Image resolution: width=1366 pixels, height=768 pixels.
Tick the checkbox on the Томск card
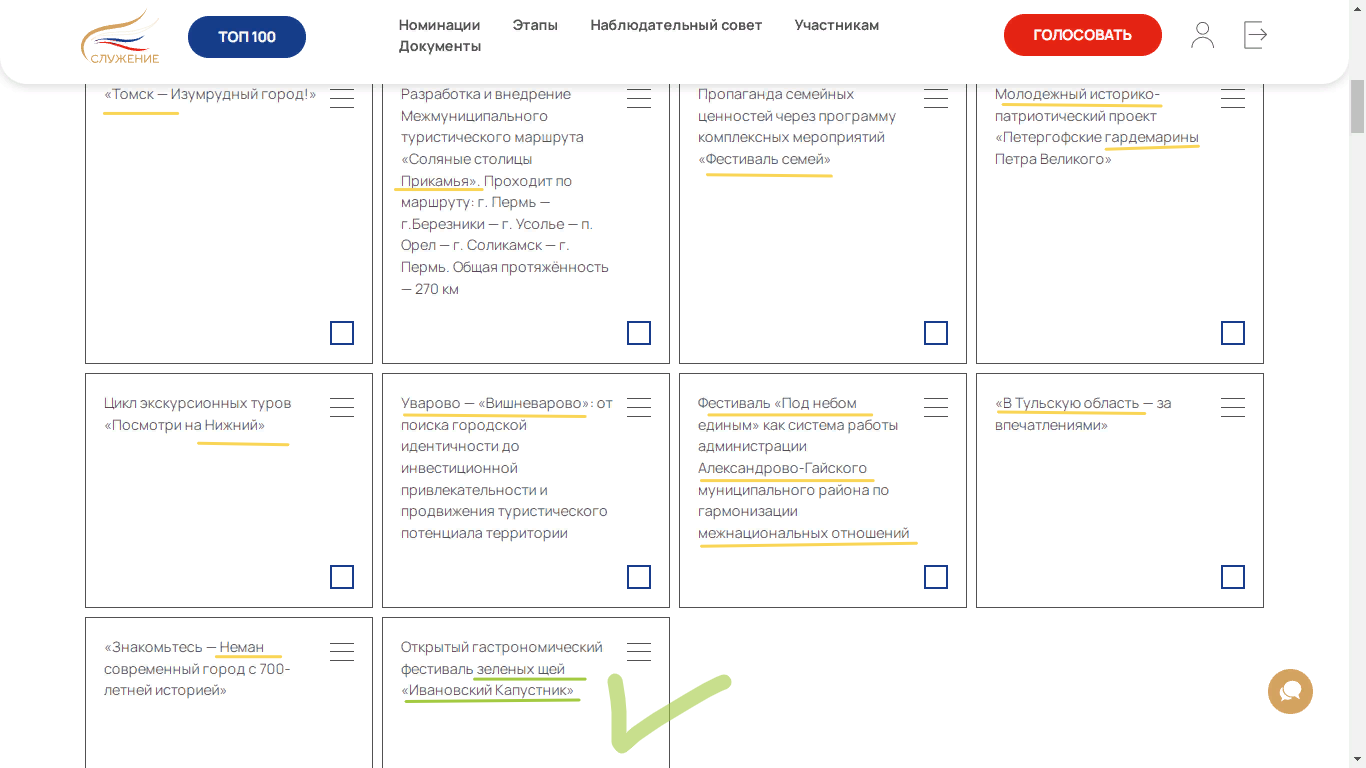[342, 333]
